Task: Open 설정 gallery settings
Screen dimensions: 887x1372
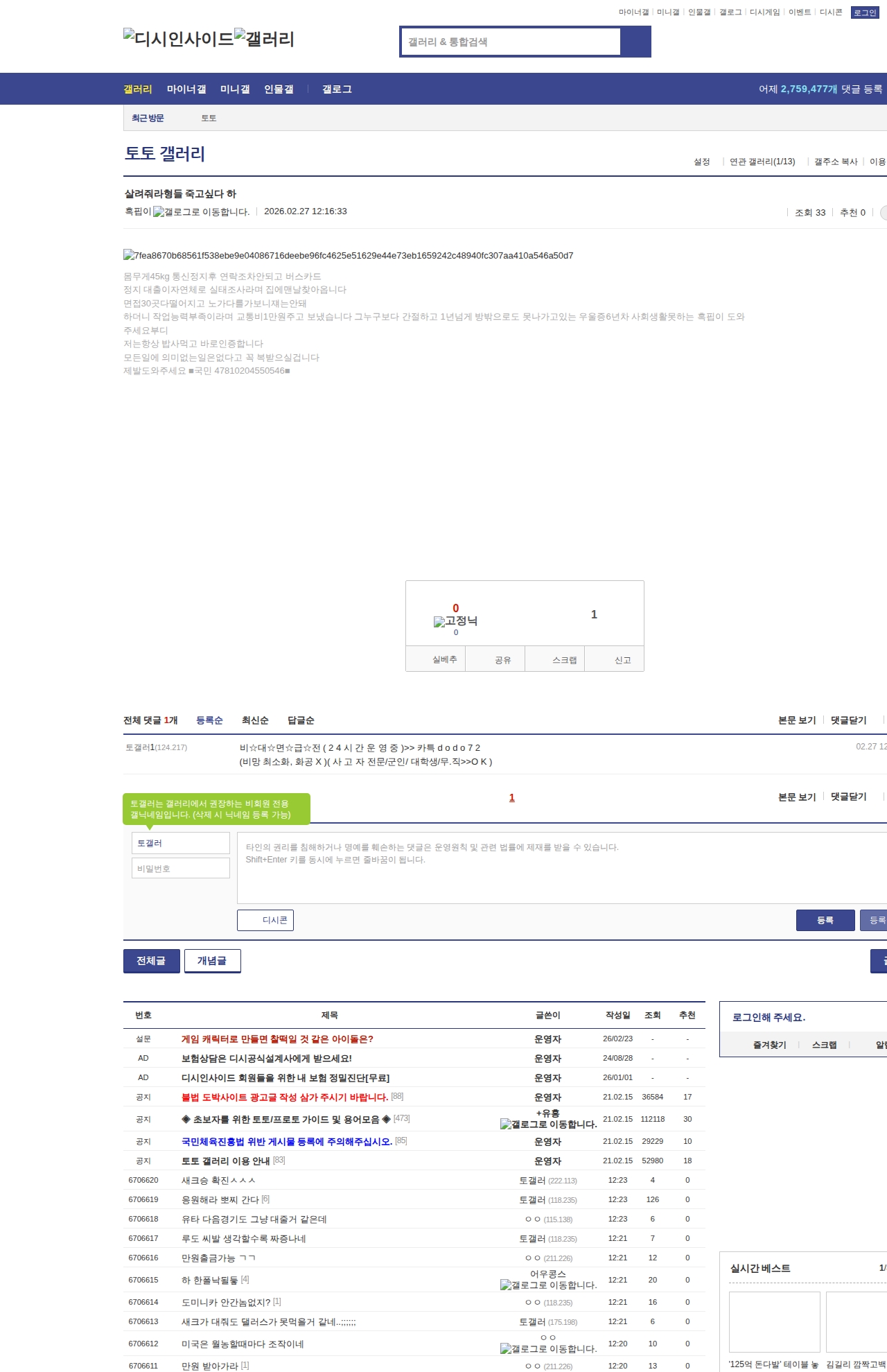Action: [702, 162]
